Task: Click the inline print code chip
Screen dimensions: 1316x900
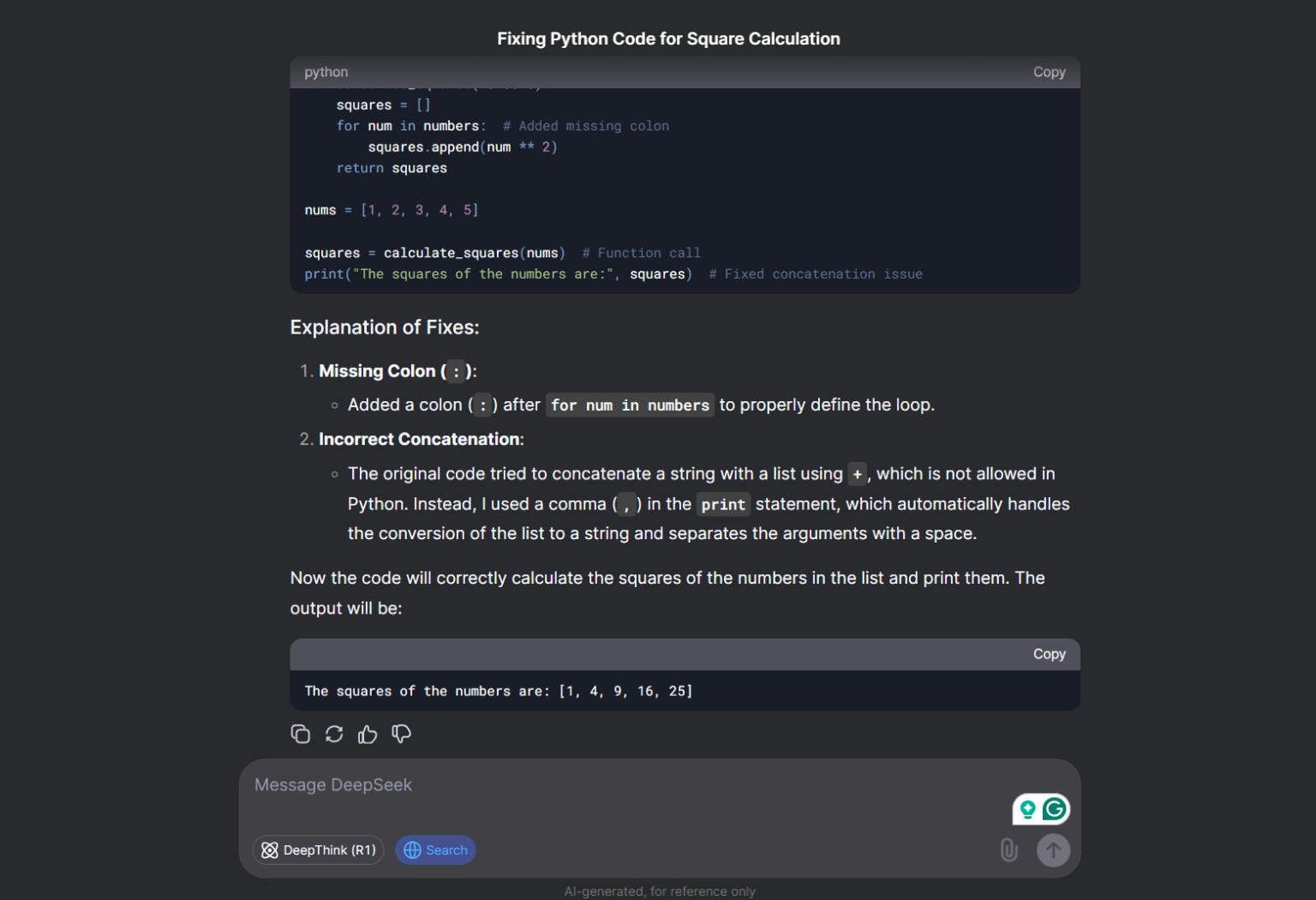Action: (723, 505)
